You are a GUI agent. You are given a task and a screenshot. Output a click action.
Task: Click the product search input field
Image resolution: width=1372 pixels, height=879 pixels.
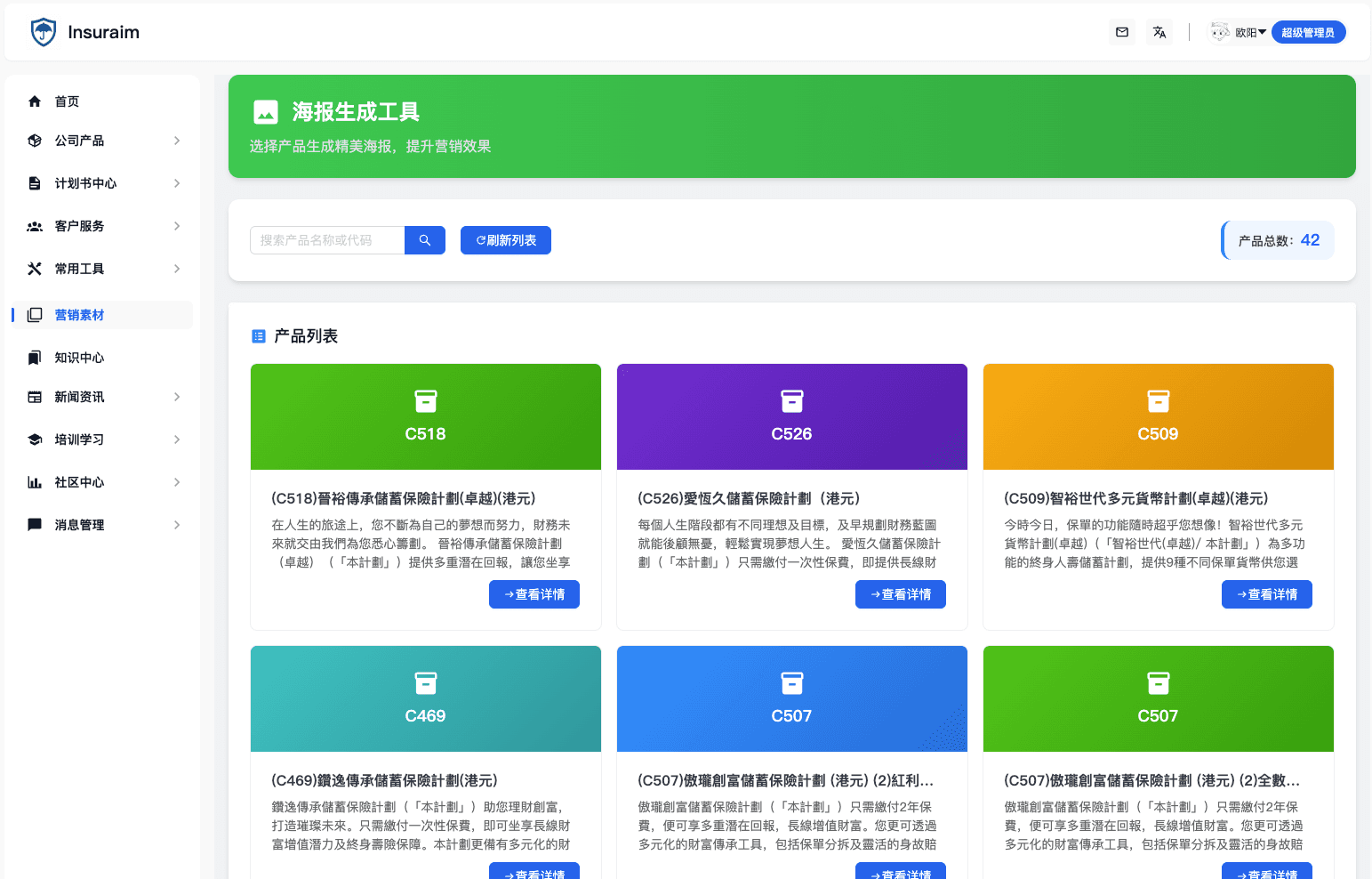click(327, 239)
